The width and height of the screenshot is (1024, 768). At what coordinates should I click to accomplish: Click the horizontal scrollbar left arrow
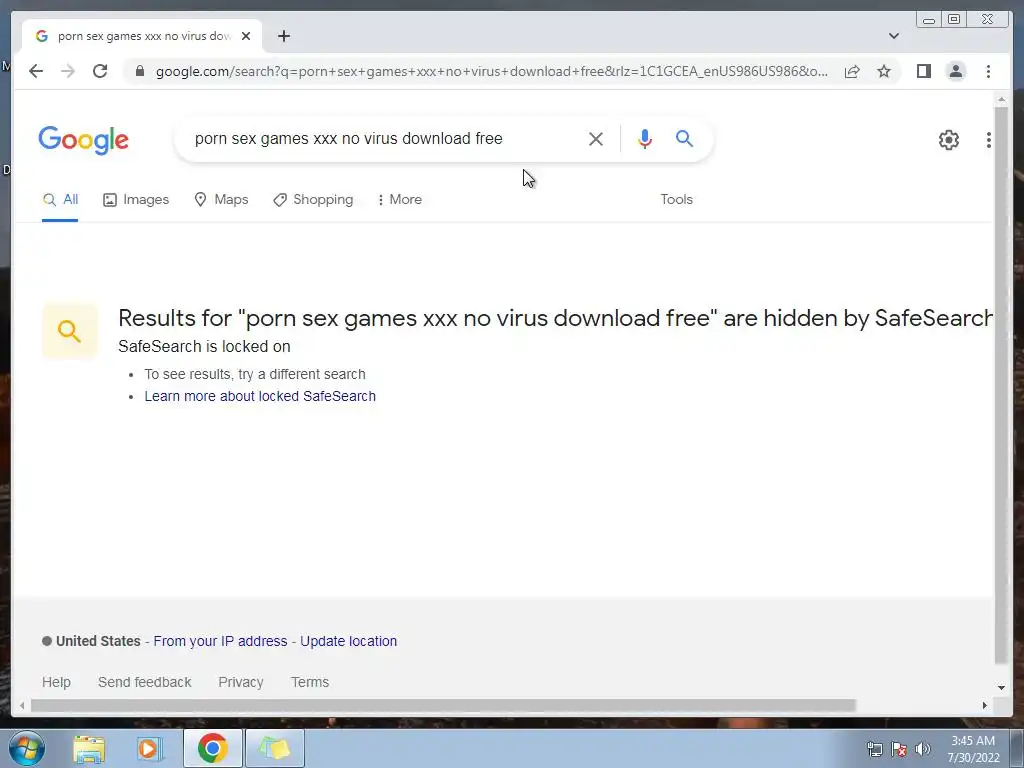(x=22, y=705)
